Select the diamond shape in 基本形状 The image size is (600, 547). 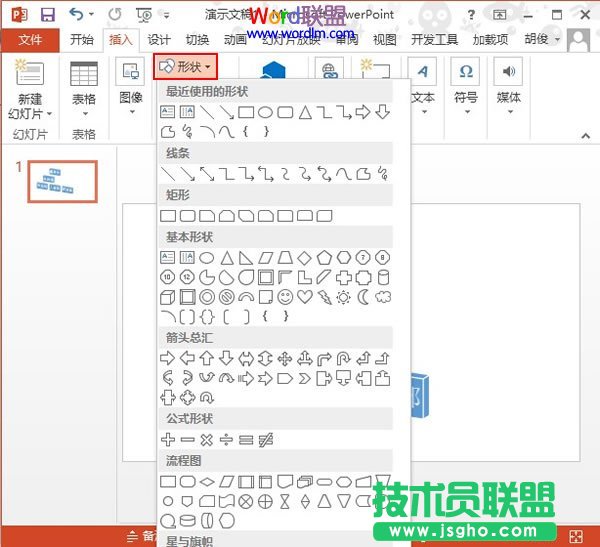(x=304, y=258)
